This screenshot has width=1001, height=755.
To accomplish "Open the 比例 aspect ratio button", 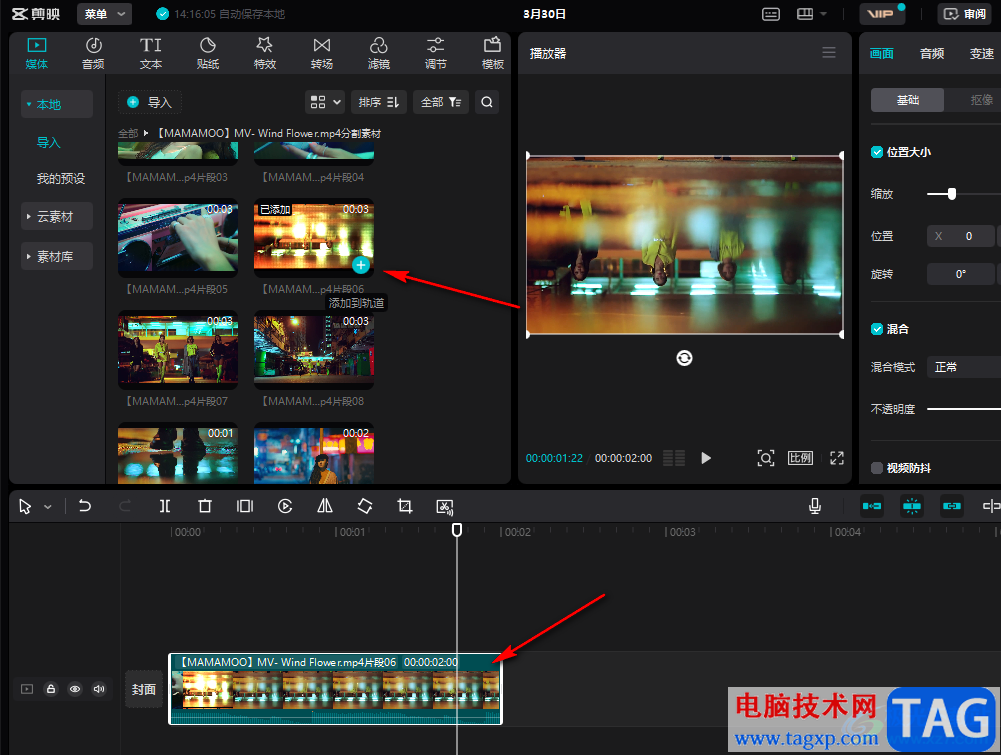I will click(x=800, y=458).
